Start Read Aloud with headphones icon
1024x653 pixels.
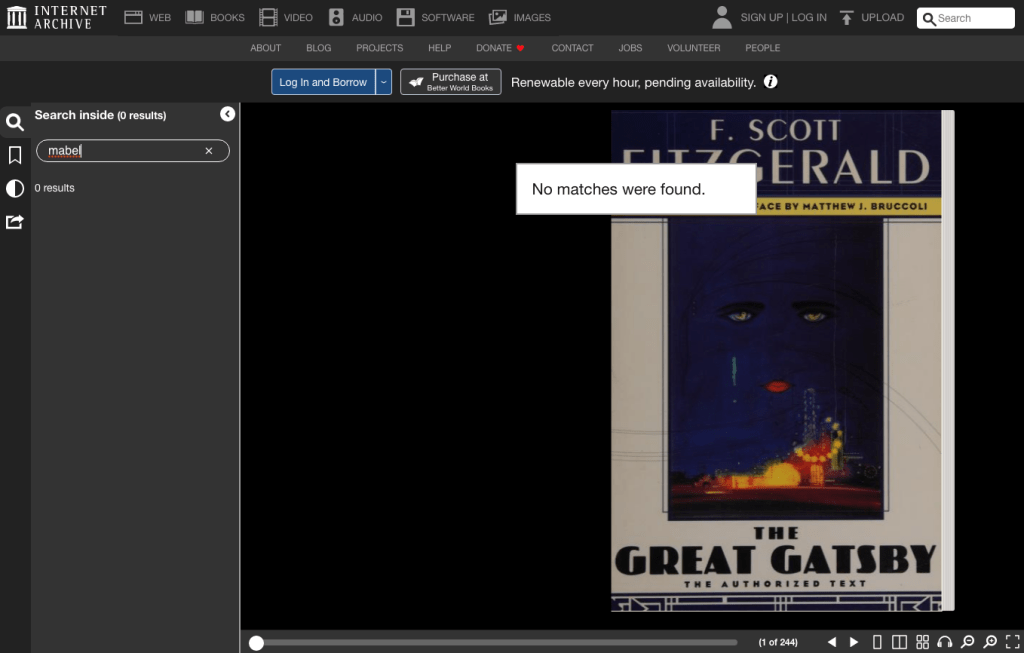944,641
